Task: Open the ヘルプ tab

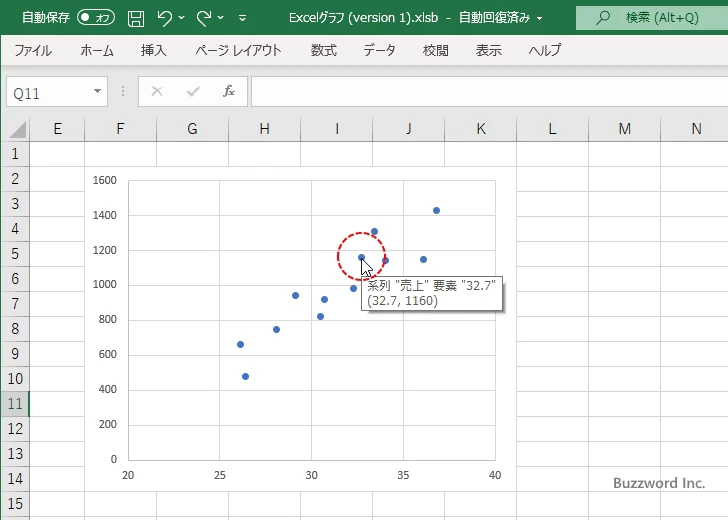Action: (545, 50)
